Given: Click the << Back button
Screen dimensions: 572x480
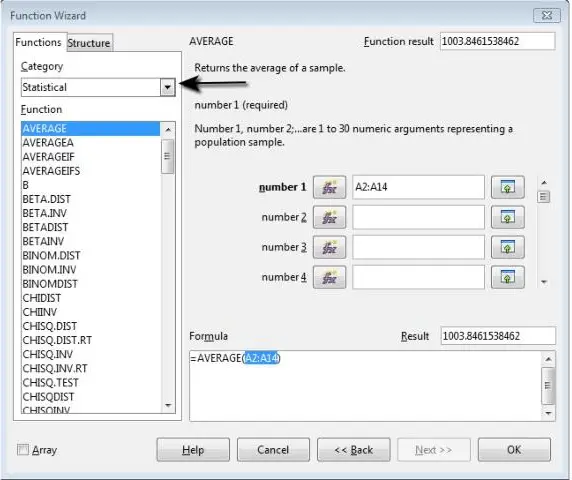Looking at the screenshot, I should (353, 450).
